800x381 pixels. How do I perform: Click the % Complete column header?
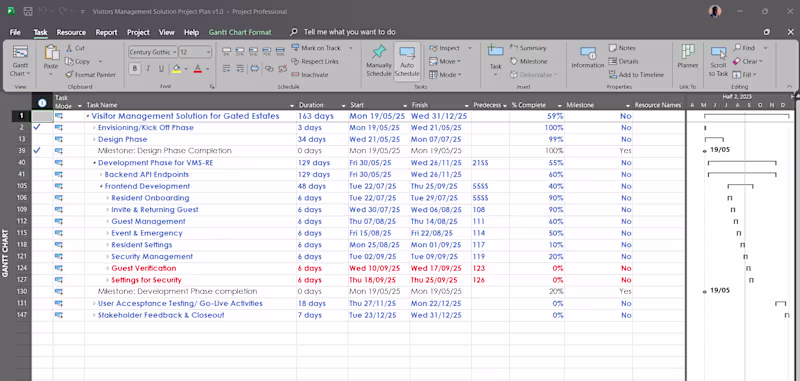click(x=537, y=105)
